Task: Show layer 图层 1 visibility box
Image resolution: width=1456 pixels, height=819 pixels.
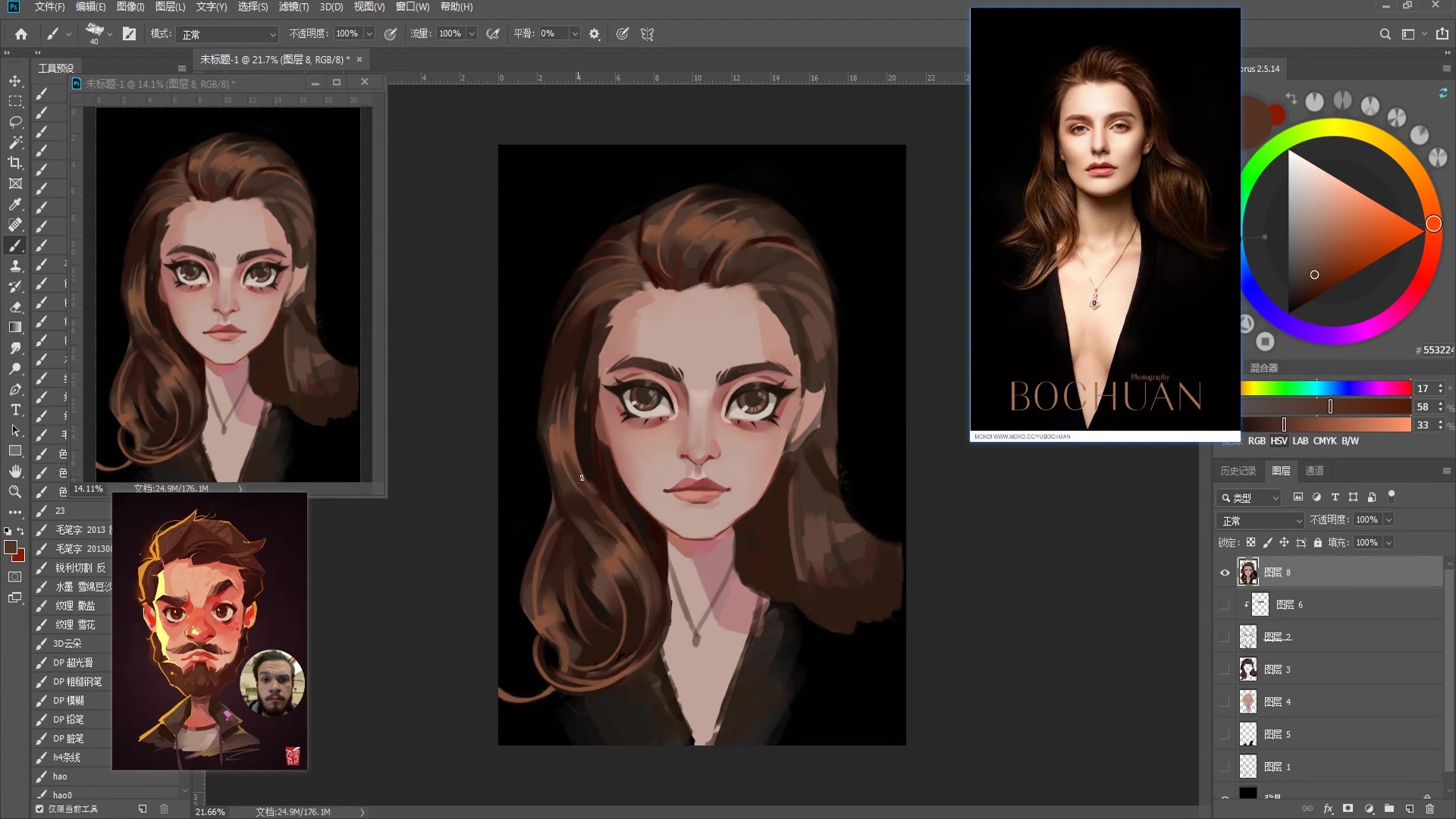Action: (1224, 767)
